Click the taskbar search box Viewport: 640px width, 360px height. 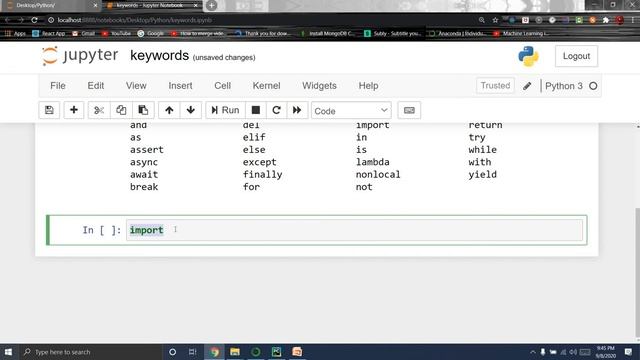(90, 352)
